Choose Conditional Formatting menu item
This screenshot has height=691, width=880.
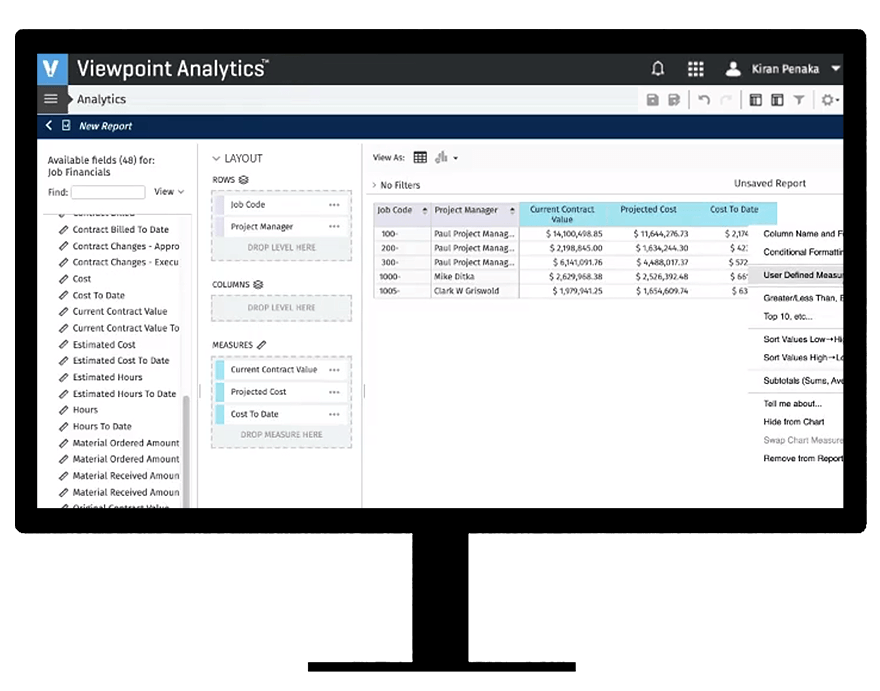point(803,252)
